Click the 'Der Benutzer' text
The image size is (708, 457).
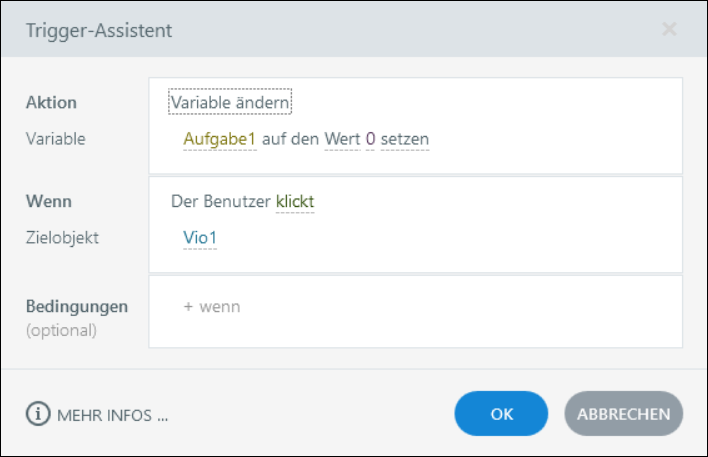(x=221, y=202)
